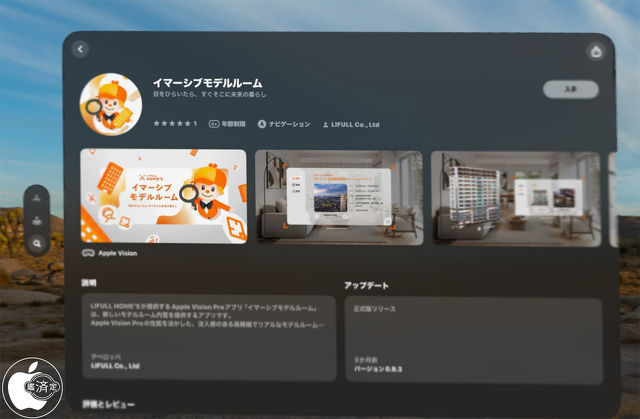
Task: View the third screenshot with building model
Action: tap(515, 197)
